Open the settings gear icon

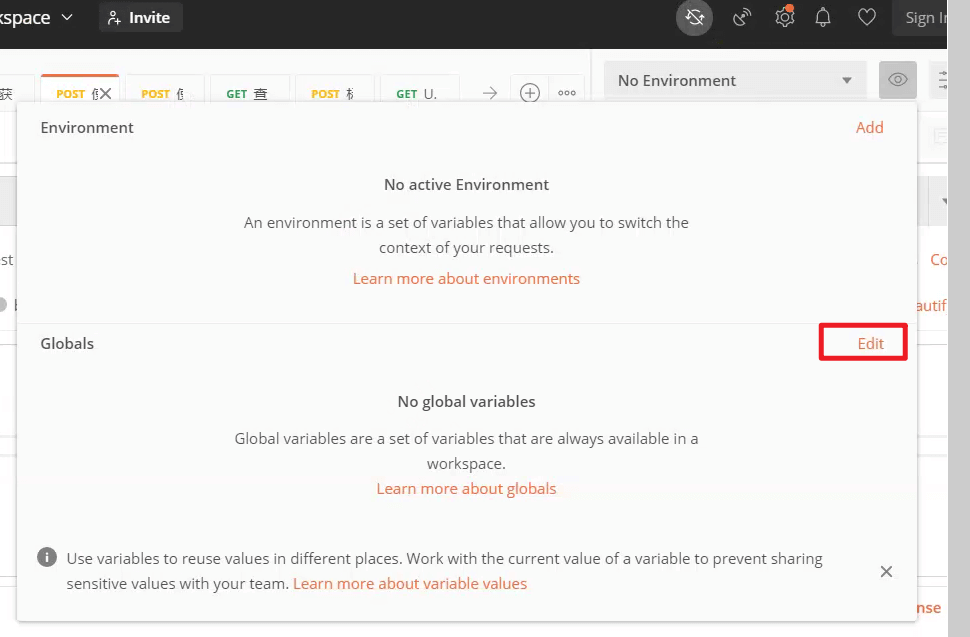pyautogui.click(x=785, y=18)
